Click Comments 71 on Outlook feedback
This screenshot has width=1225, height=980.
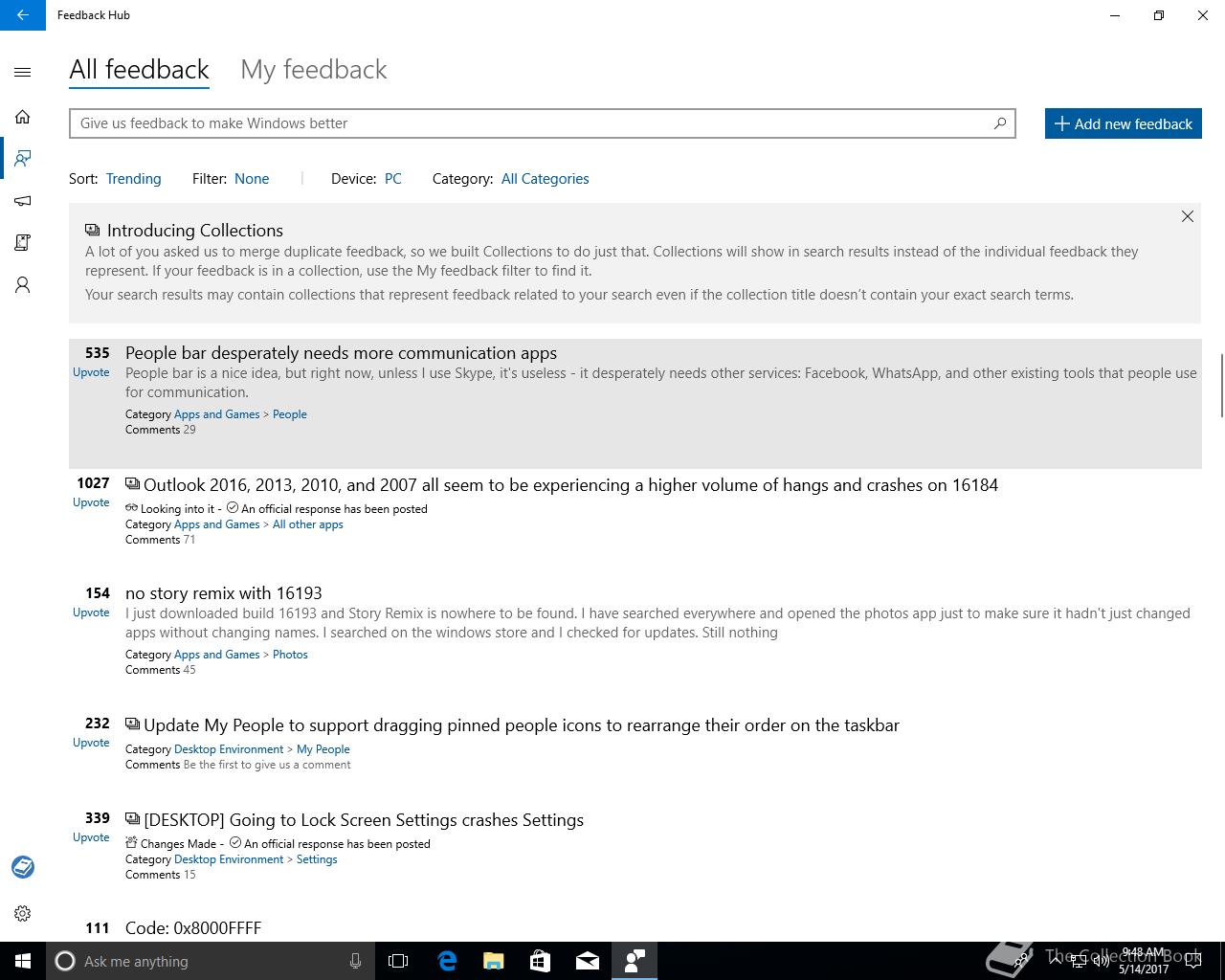161,540
